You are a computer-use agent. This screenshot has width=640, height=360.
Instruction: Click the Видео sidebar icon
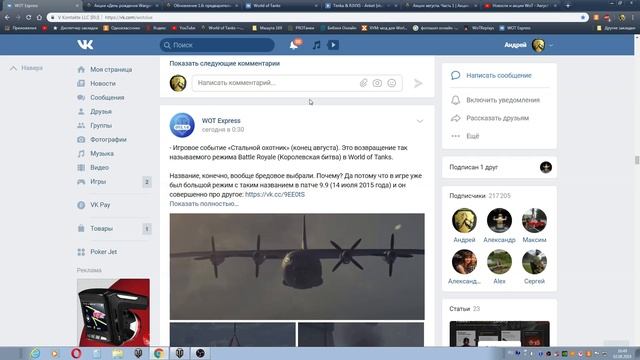point(81,167)
